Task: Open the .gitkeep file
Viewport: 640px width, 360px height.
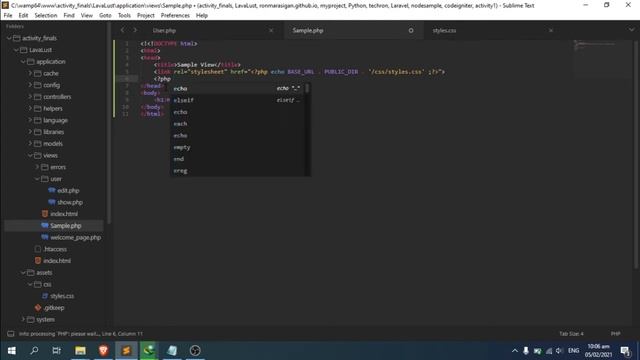Action: pyautogui.click(x=54, y=308)
